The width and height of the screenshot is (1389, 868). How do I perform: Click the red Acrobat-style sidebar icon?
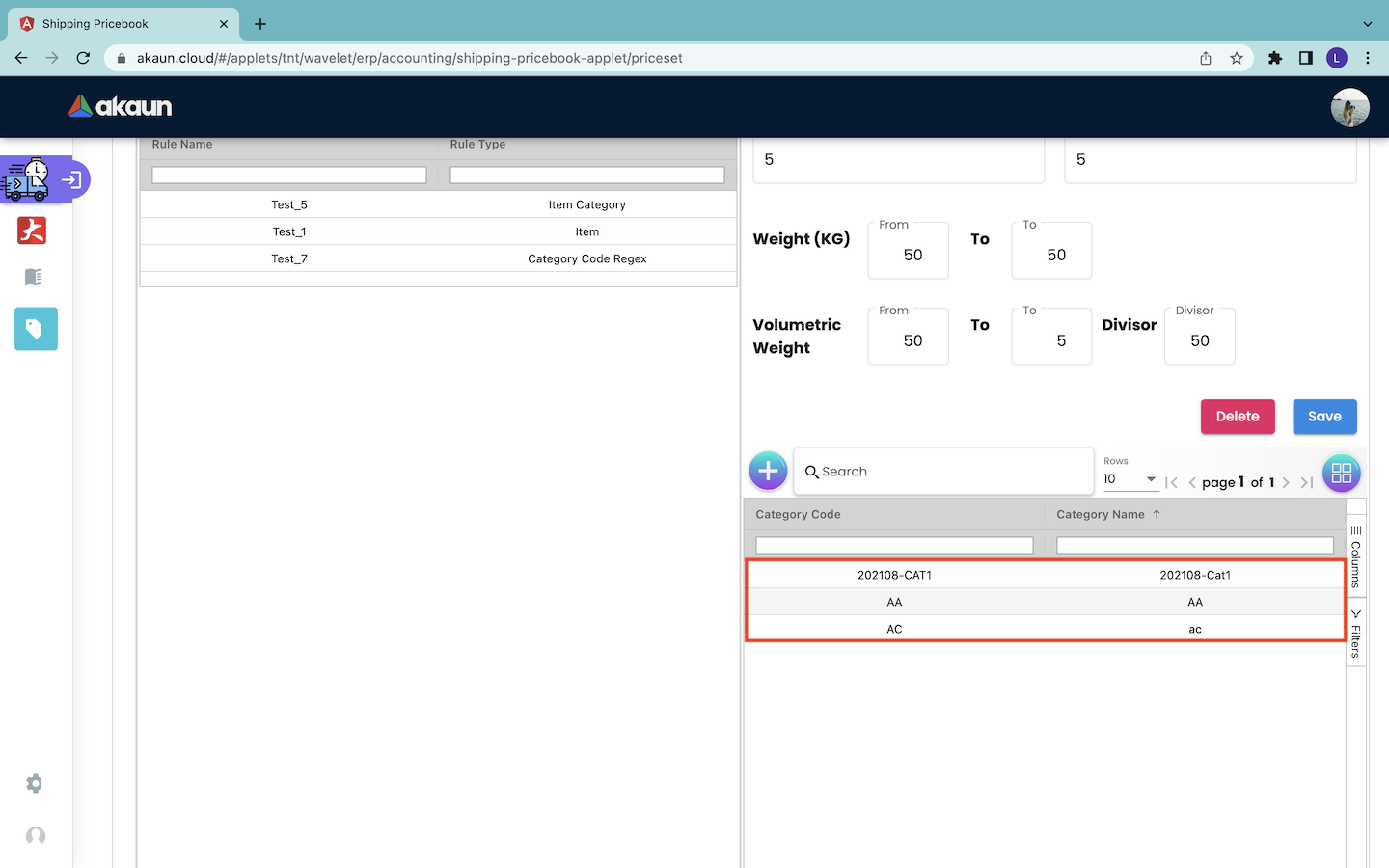33,231
